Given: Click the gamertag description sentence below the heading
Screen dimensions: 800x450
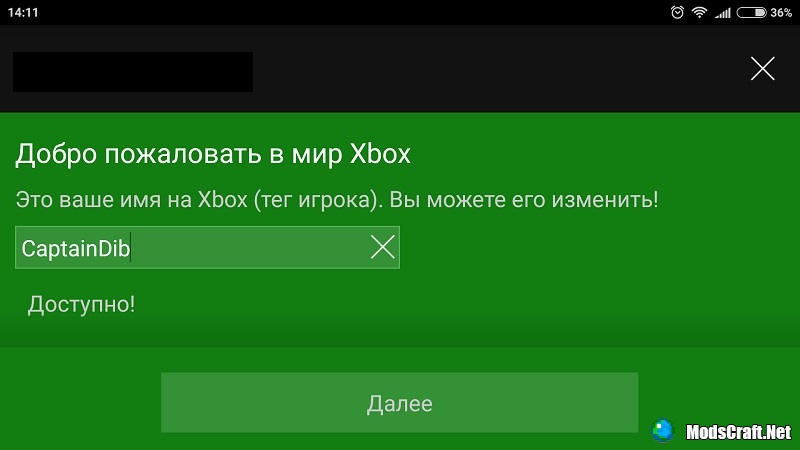Looking at the screenshot, I should click(337, 199).
